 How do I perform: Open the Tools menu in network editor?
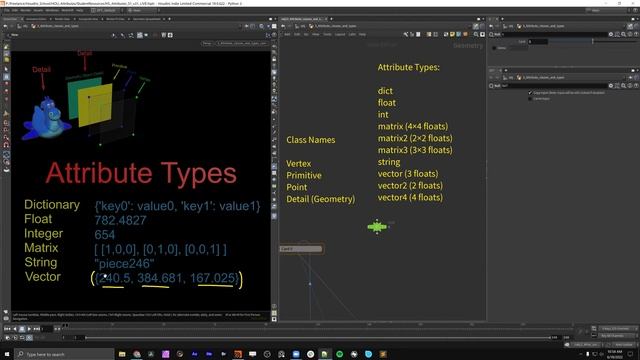click(327, 35)
